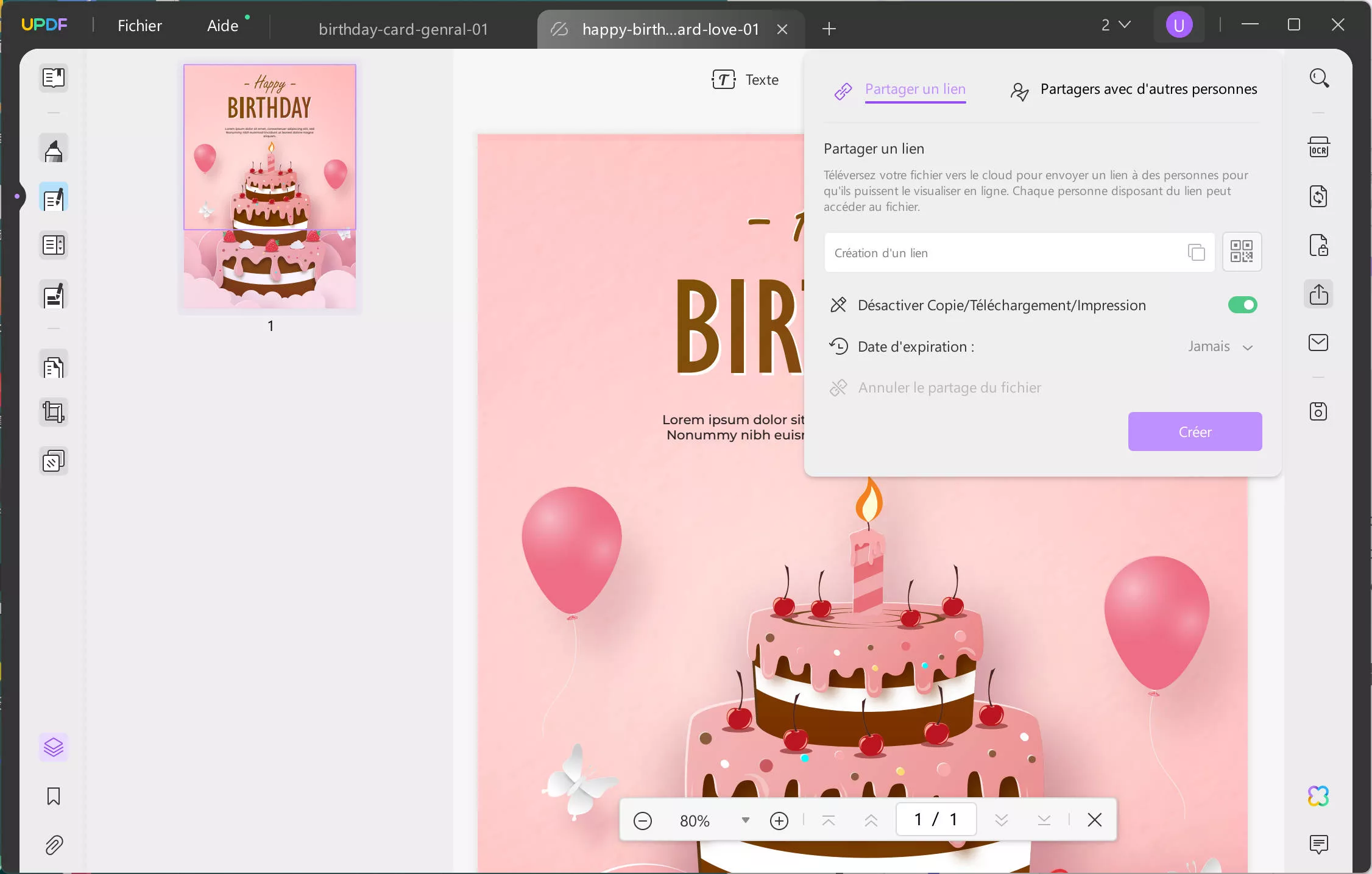Go to previous page arrow

pyautogui.click(x=871, y=820)
